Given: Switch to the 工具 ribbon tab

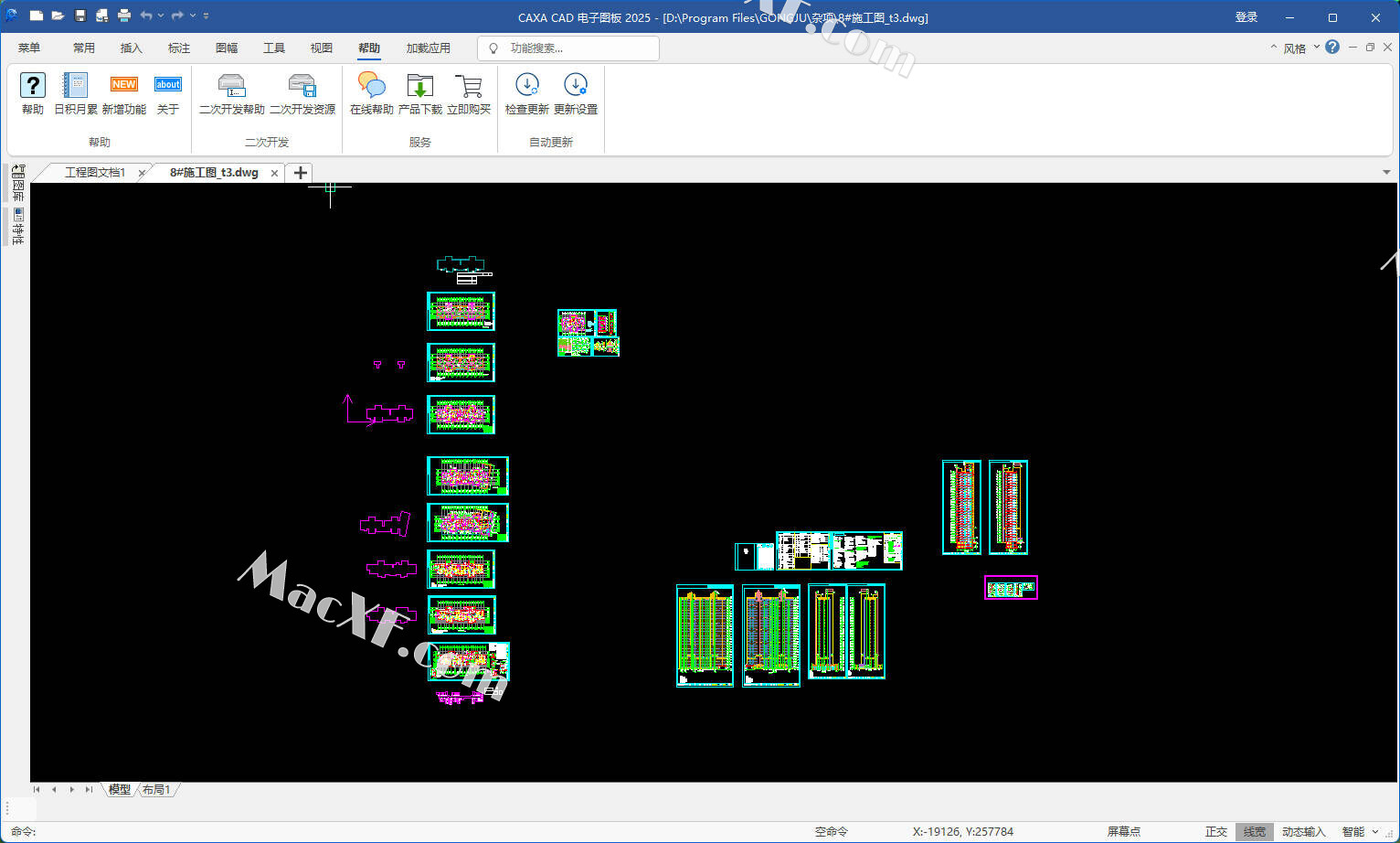Looking at the screenshot, I should click(x=274, y=48).
